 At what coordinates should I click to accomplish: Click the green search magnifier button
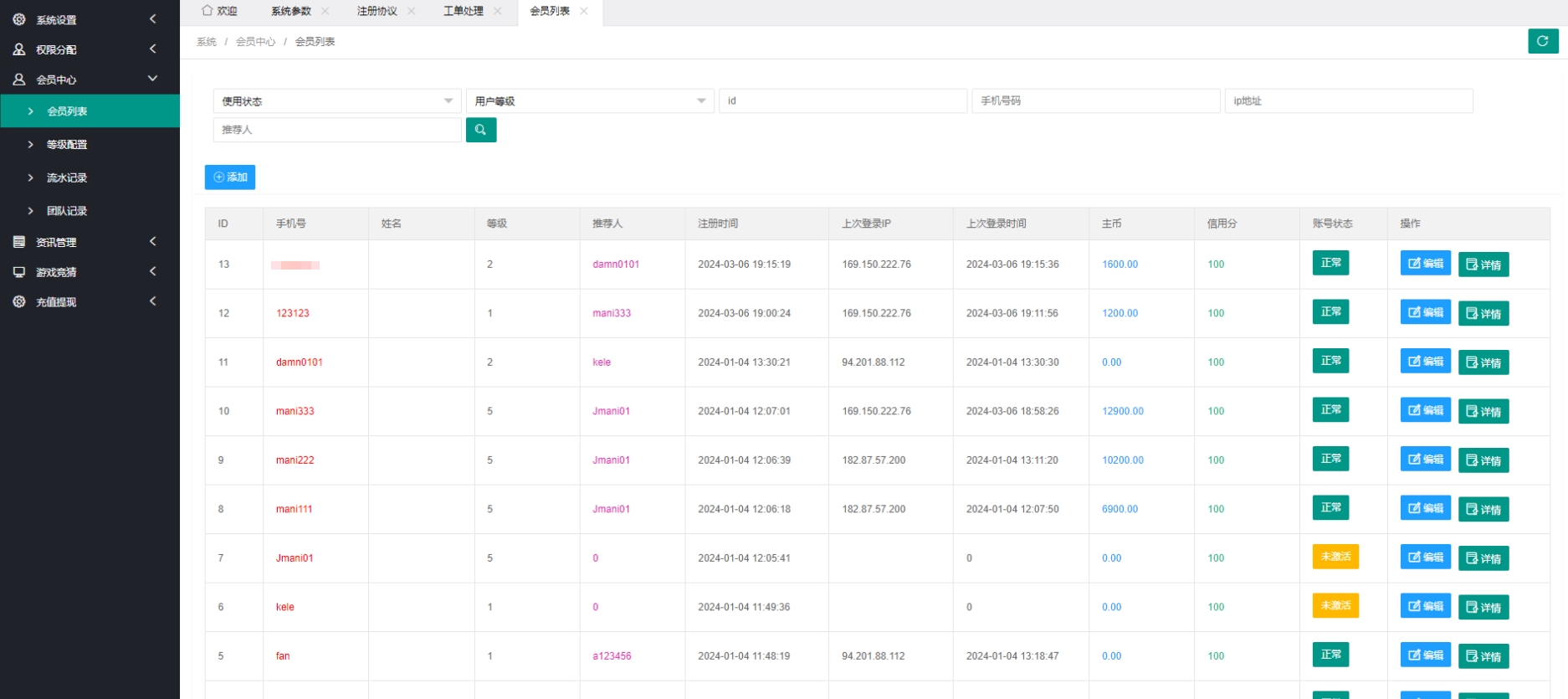click(x=480, y=130)
